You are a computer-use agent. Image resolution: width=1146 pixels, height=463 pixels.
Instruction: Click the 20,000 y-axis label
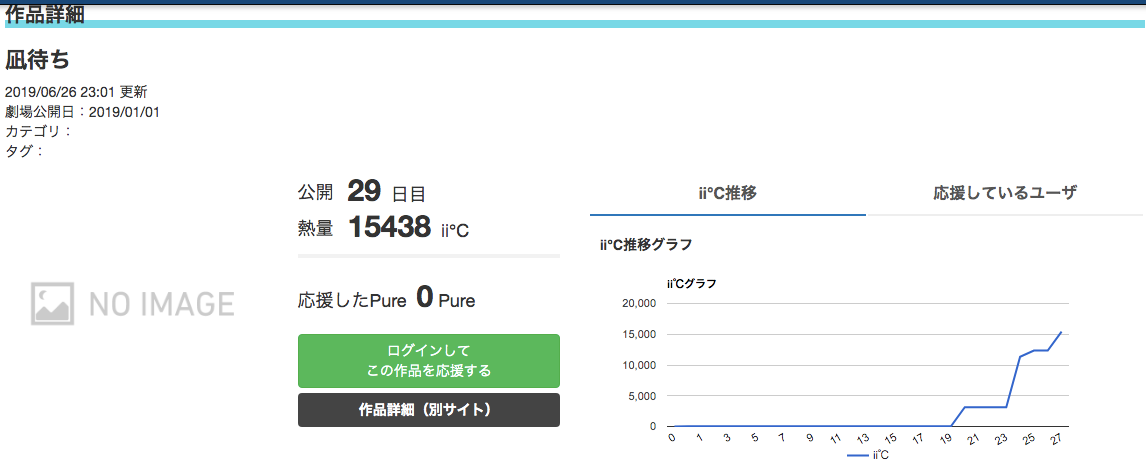click(638, 304)
